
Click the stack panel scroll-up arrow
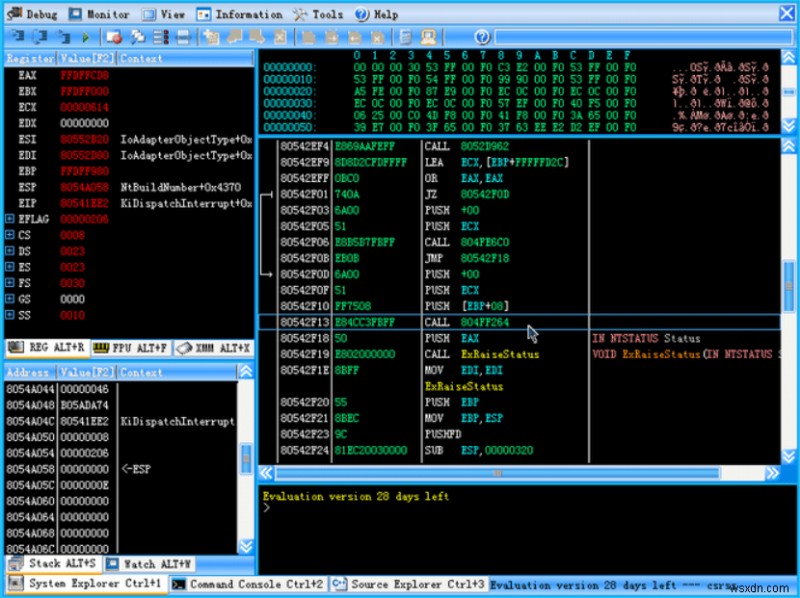coord(246,371)
